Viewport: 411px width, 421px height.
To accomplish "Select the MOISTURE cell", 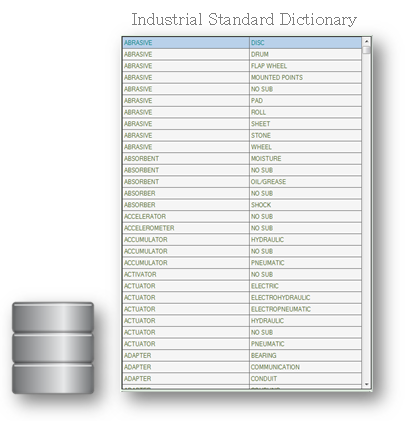I will [305, 159].
